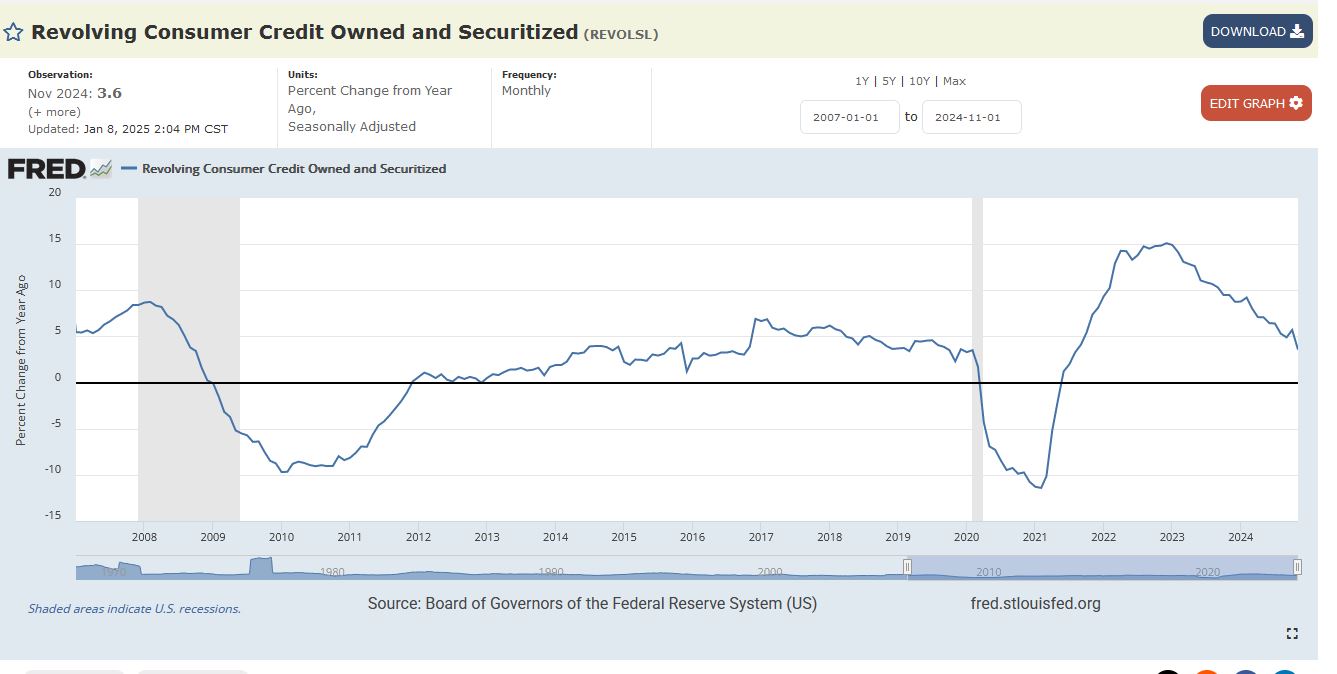Click the end date field 2024-11-01
The height and width of the screenshot is (674, 1337).
(x=971, y=117)
